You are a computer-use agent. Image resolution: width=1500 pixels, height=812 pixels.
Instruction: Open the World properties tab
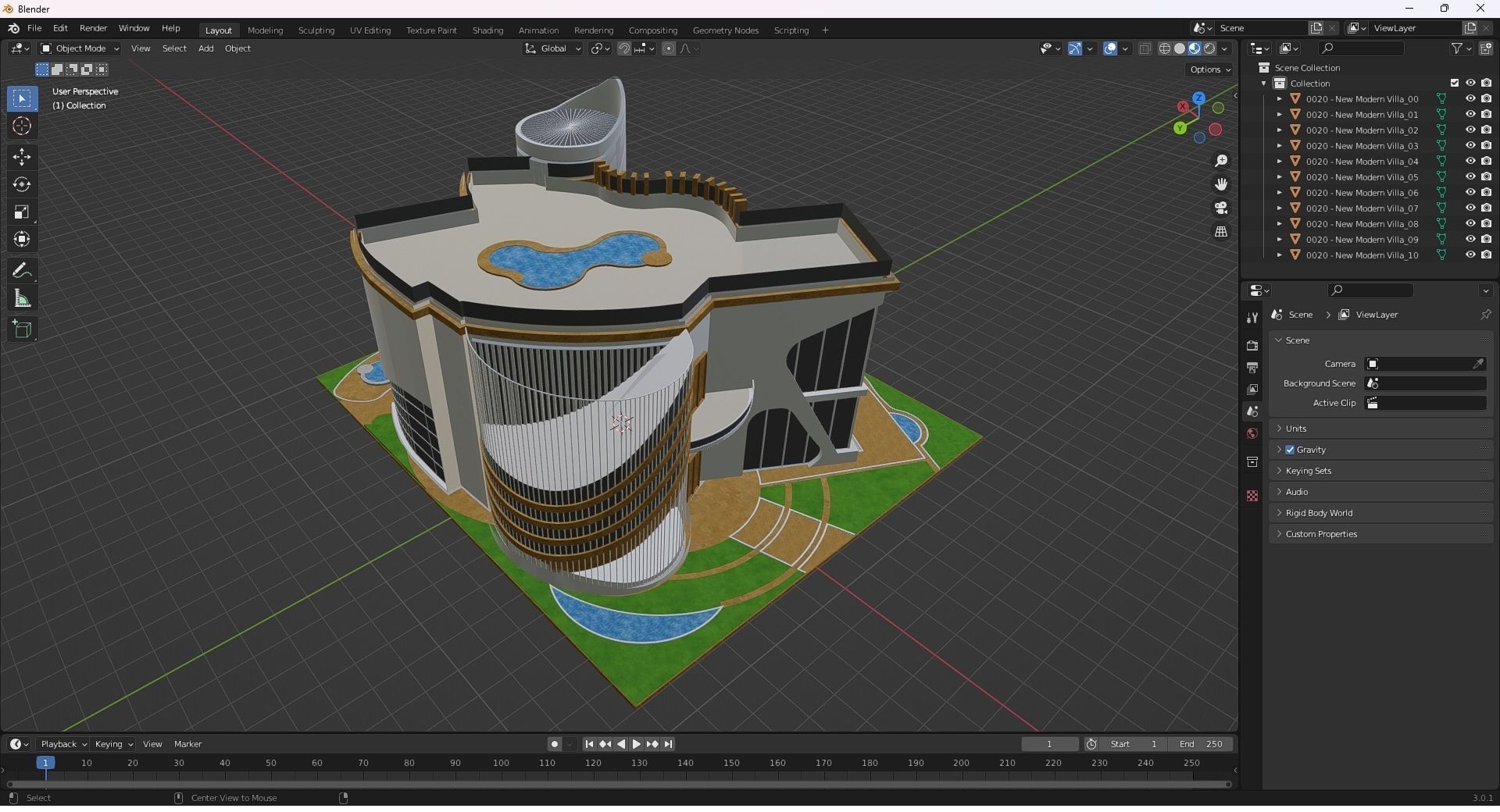(x=1252, y=433)
